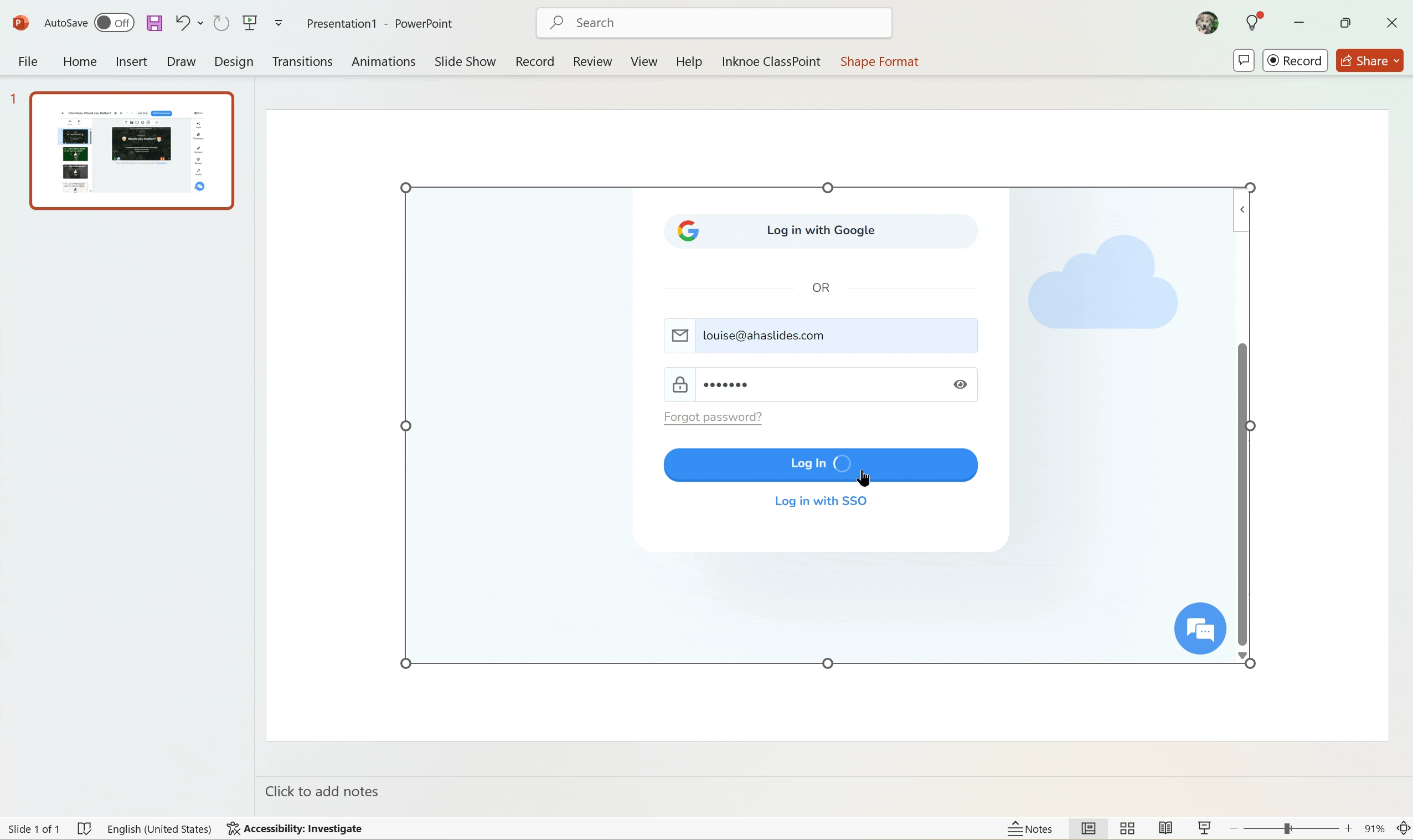Click Fit slide to current window icon
The height and width of the screenshot is (840, 1413).
(x=1404, y=829)
